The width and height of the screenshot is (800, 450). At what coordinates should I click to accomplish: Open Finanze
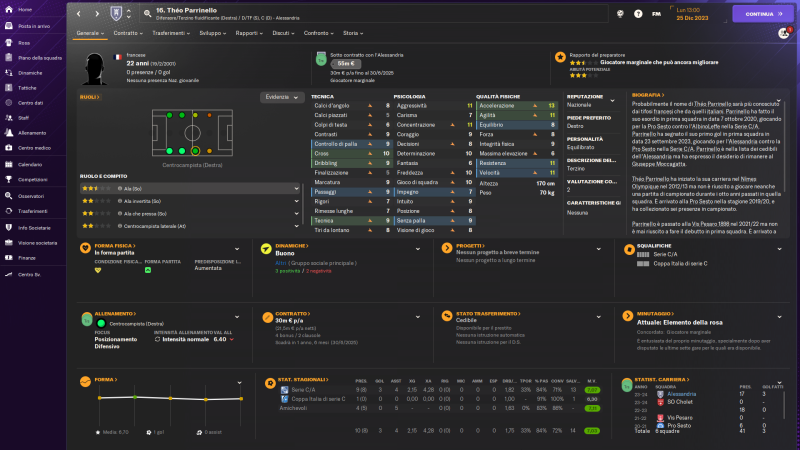27,258
